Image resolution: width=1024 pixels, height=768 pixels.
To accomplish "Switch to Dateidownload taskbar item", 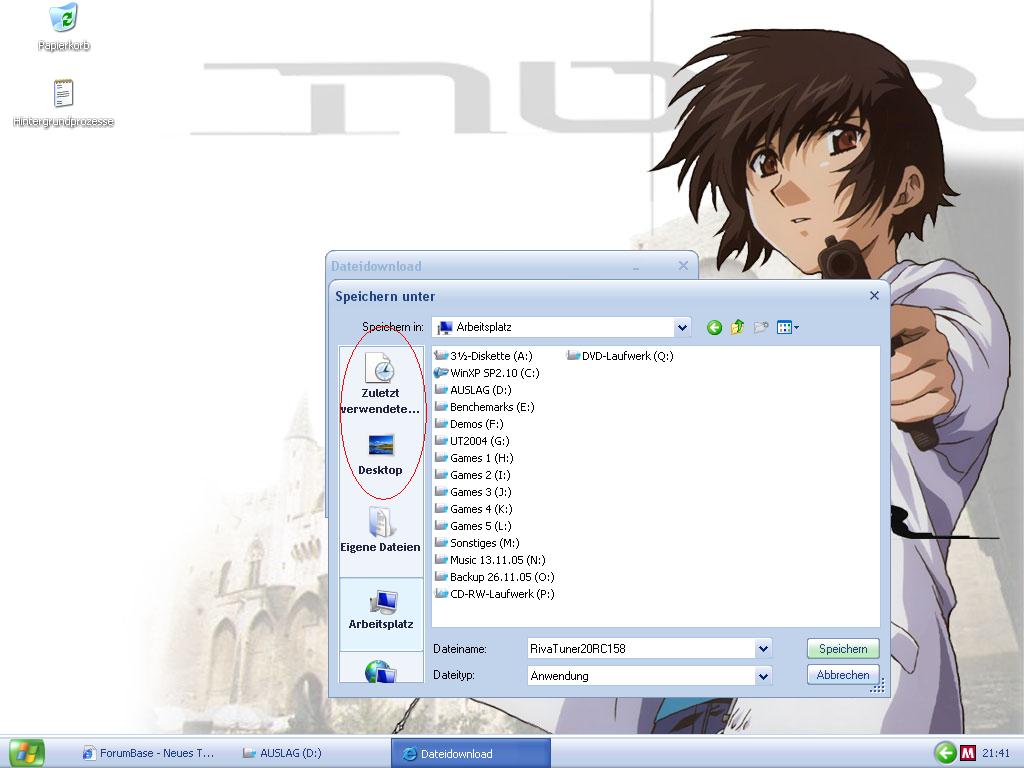I will tap(470, 754).
